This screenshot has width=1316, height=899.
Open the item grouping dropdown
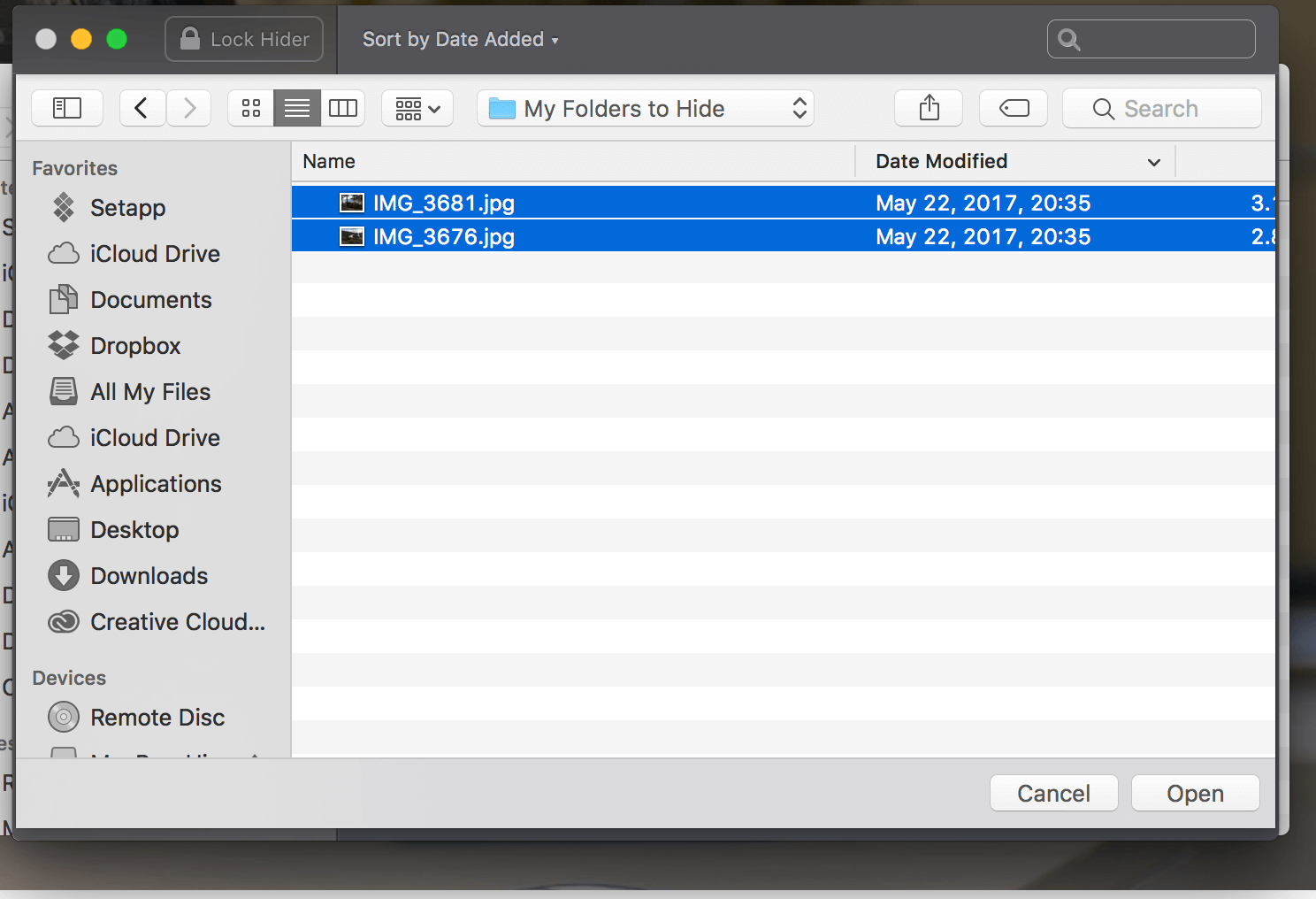coord(417,108)
